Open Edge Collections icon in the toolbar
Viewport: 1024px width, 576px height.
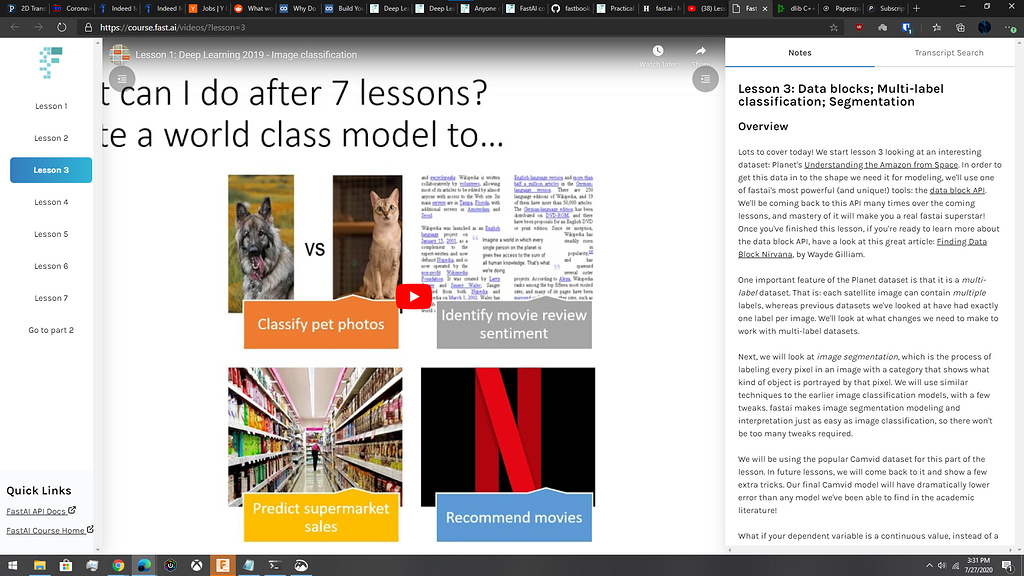tap(960, 28)
